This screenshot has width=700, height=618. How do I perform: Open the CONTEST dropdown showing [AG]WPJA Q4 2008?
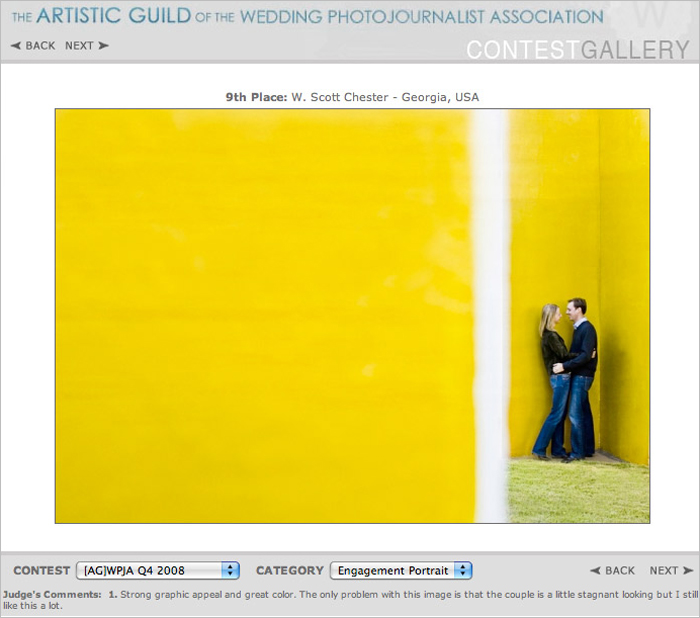[x=158, y=570]
